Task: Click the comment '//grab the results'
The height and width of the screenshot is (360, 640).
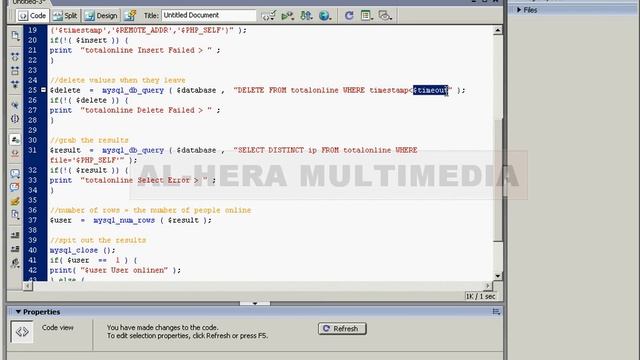Action: pyautogui.click(x=89, y=140)
